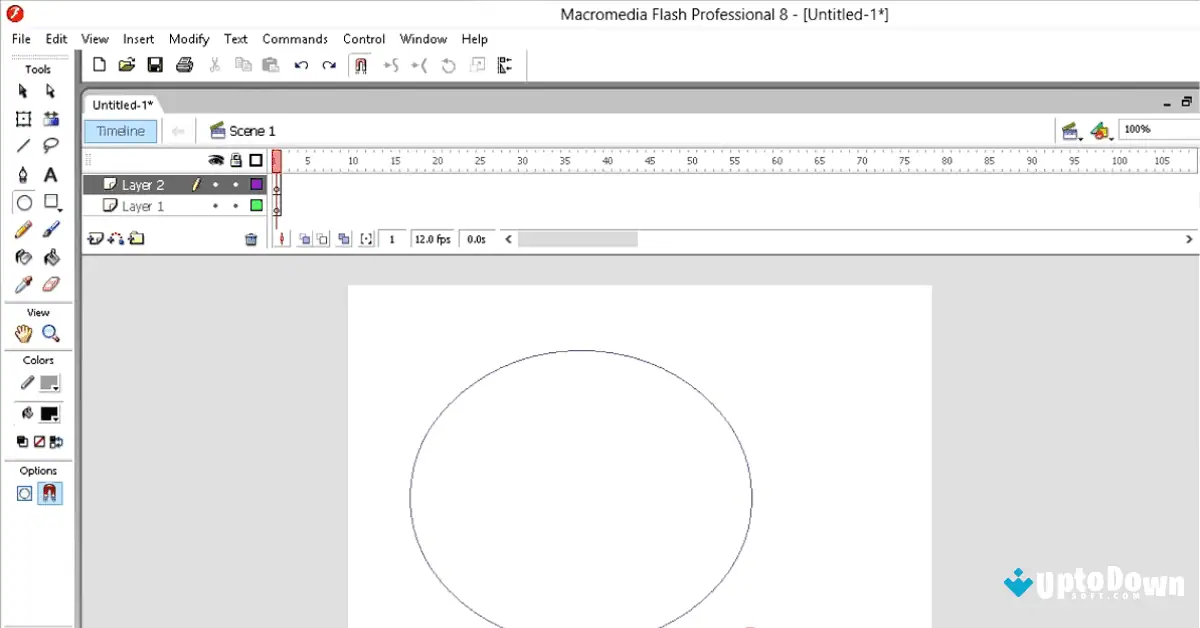Open the Edit Scene dropdown

(1071, 130)
